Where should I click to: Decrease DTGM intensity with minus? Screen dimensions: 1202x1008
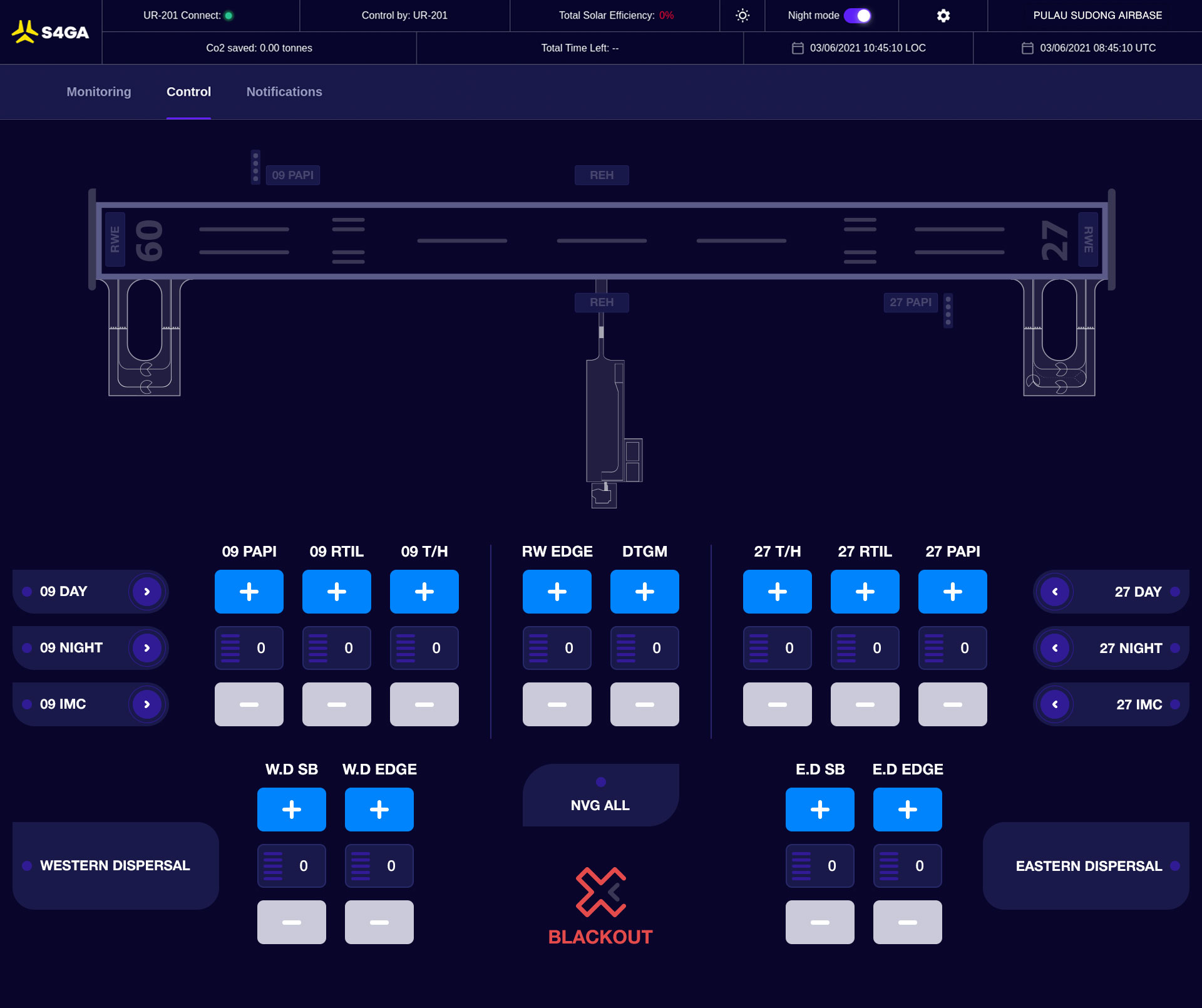click(x=645, y=704)
